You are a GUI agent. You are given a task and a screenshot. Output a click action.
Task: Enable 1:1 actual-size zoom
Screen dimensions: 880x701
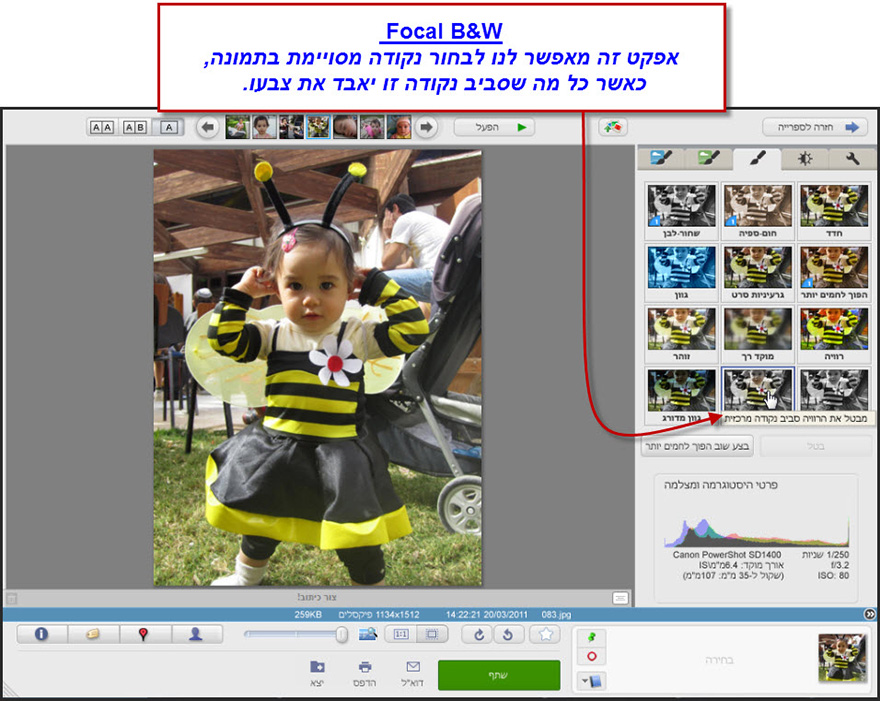tap(400, 635)
